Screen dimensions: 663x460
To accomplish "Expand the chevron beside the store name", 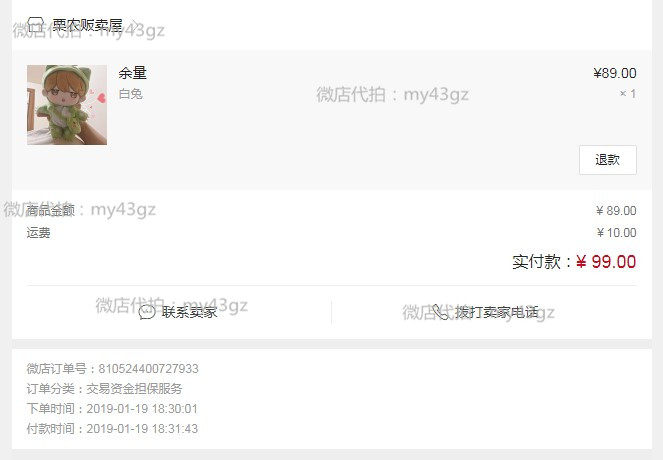I will coord(134,25).
